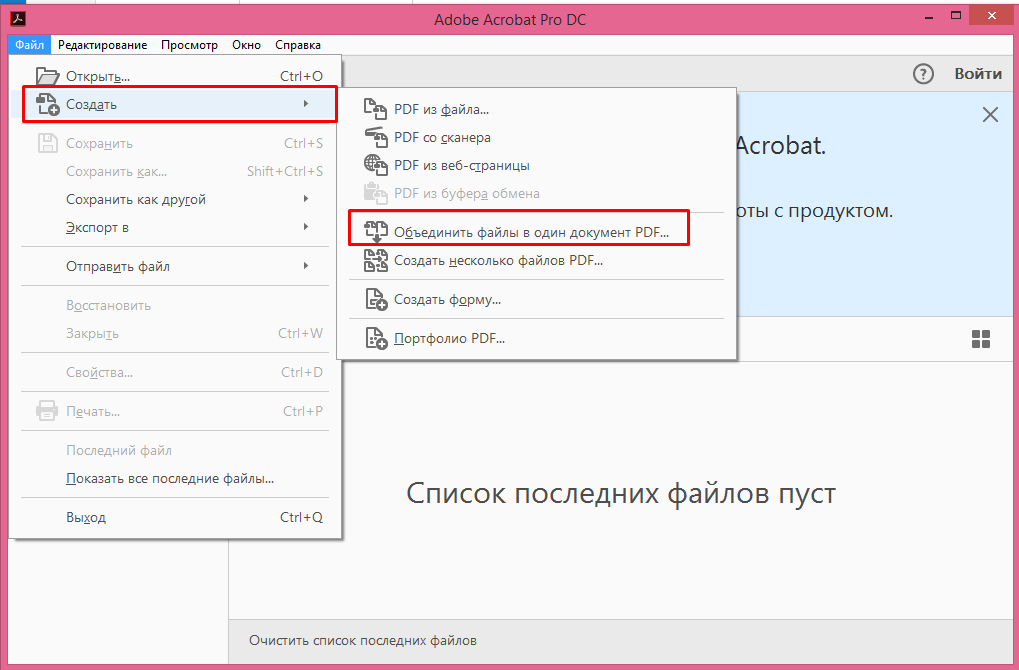
Task: Click the globe icon for PDF из веб-страницы
Action: point(375,165)
